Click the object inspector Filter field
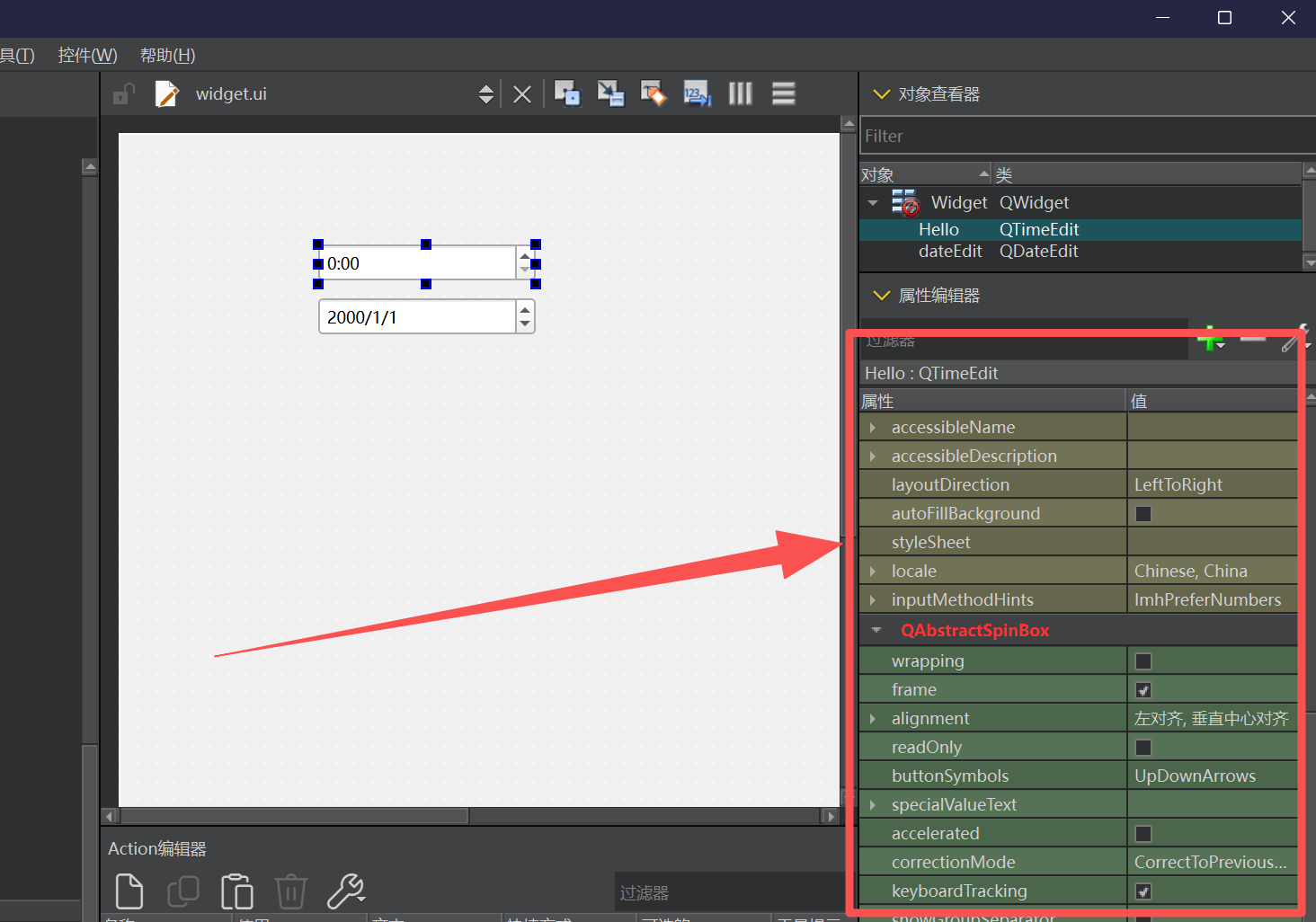The height and width of the screenshot is (922, 1316). tap(1079, 137)
